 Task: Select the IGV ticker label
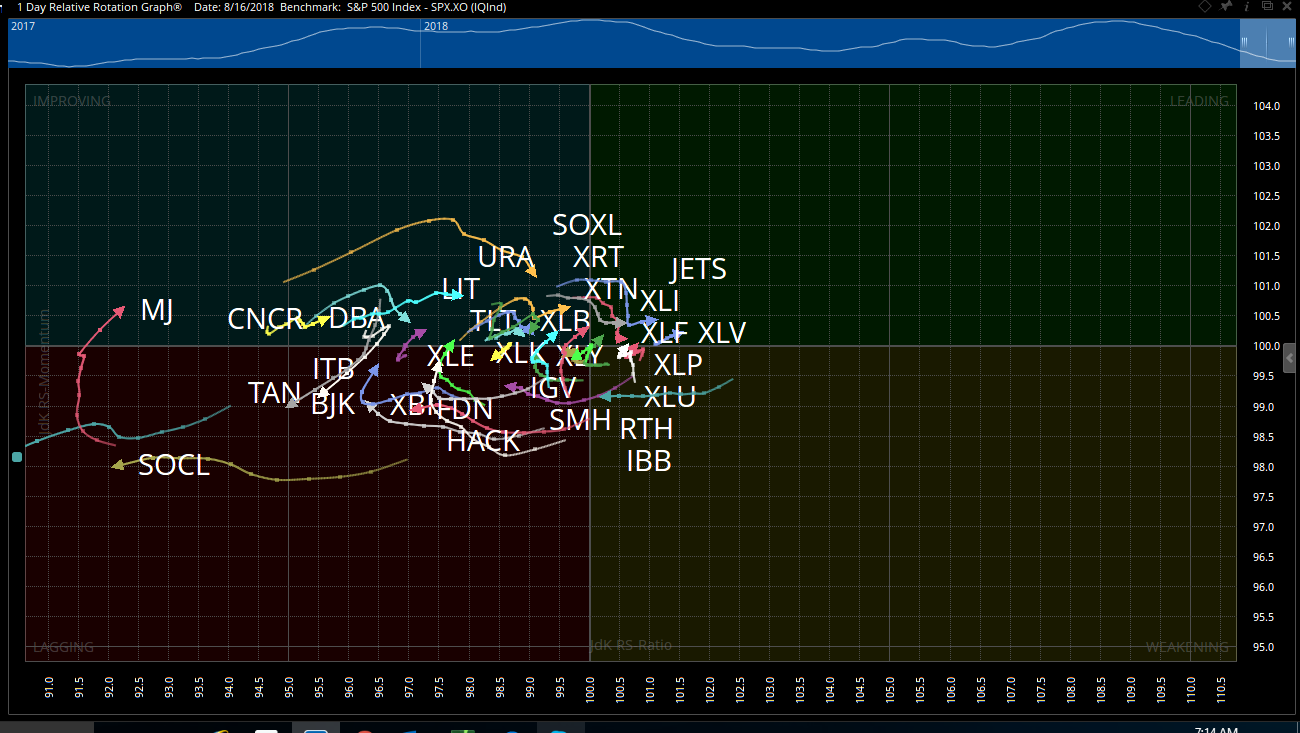tap(552, 388)
